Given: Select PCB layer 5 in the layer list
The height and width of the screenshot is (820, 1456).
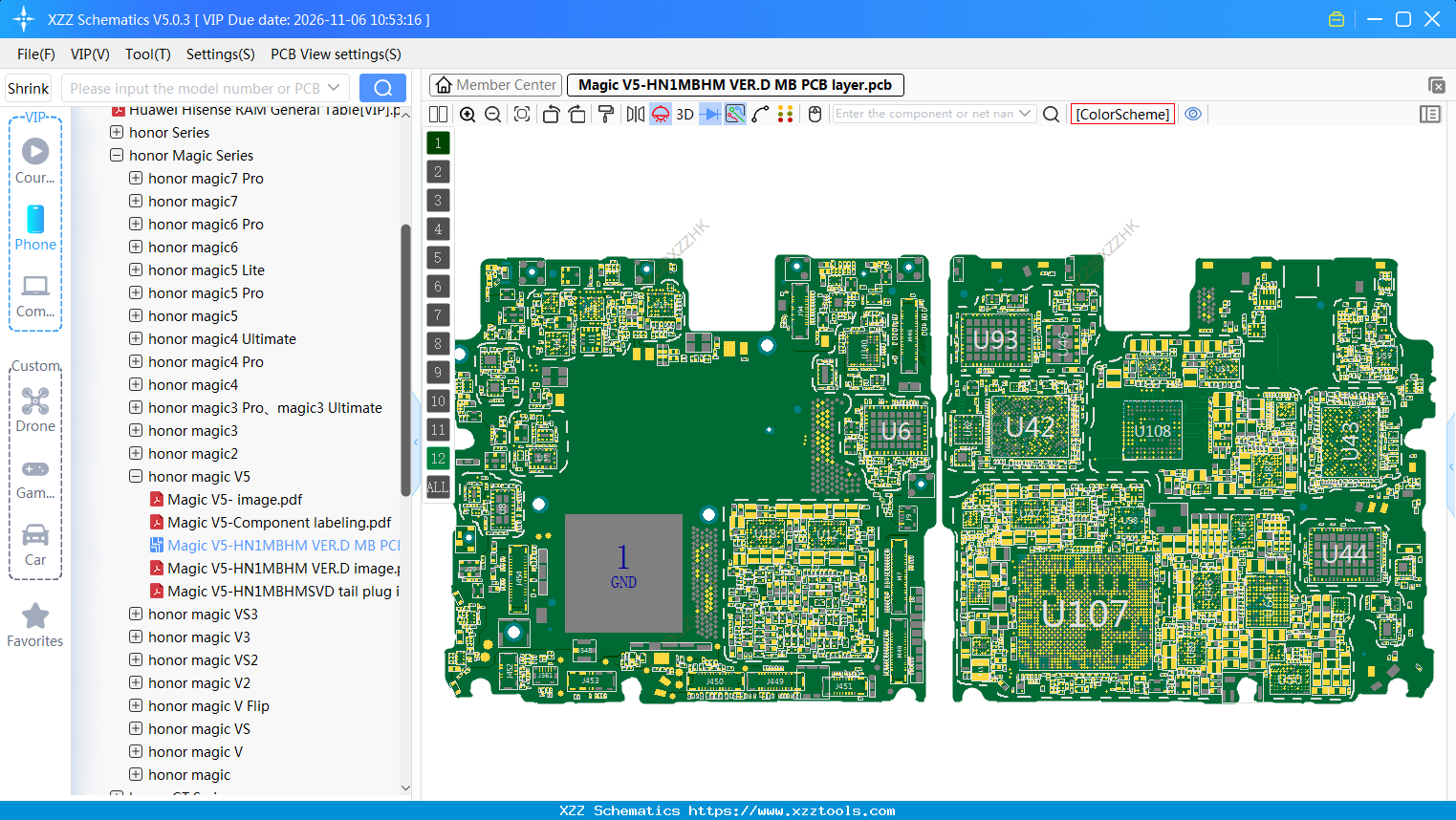Looking at the screenshot, I should pyautogui.click(x=437, y=257).
